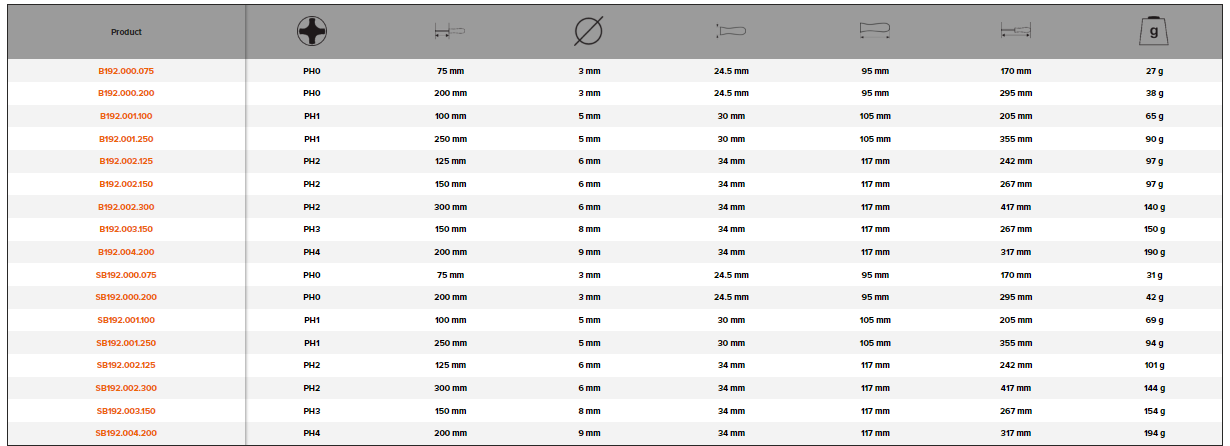Click the weight in grams header icon

pyautogui.click(x=1154, y=32)
